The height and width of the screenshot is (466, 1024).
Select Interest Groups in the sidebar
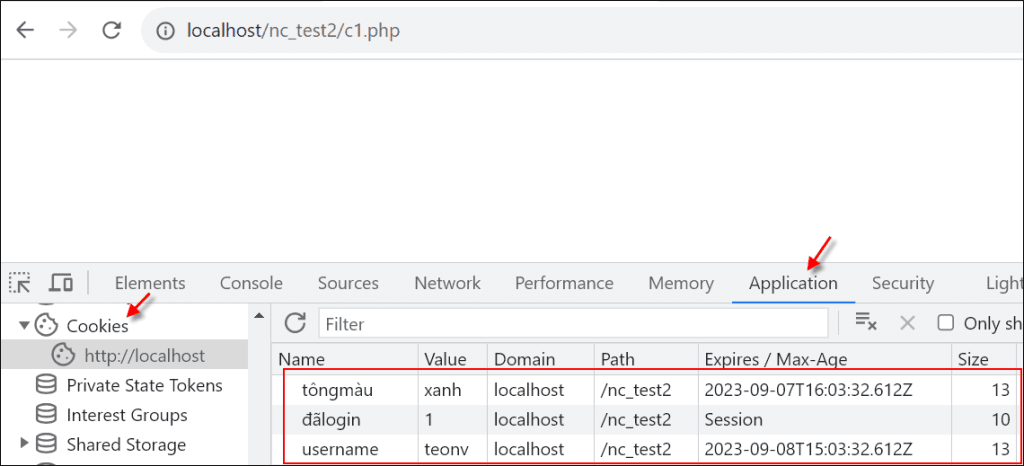point(127,415)
